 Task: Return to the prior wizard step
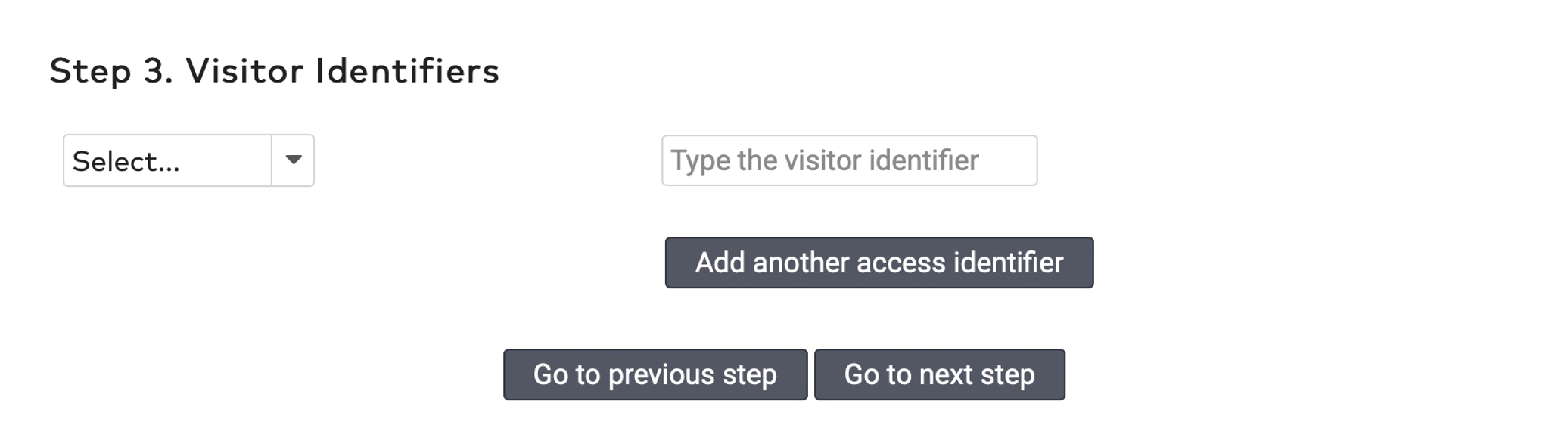point(654,375)
